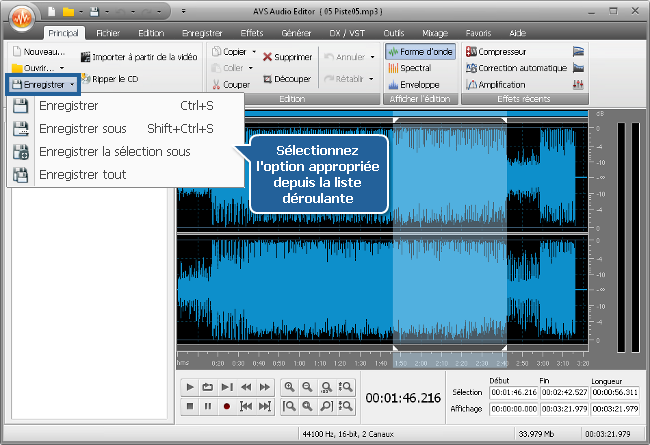Choose Enregistrer tout from menu
The height and width of the screenshot is (445, 650).
[x=82, y=174]
